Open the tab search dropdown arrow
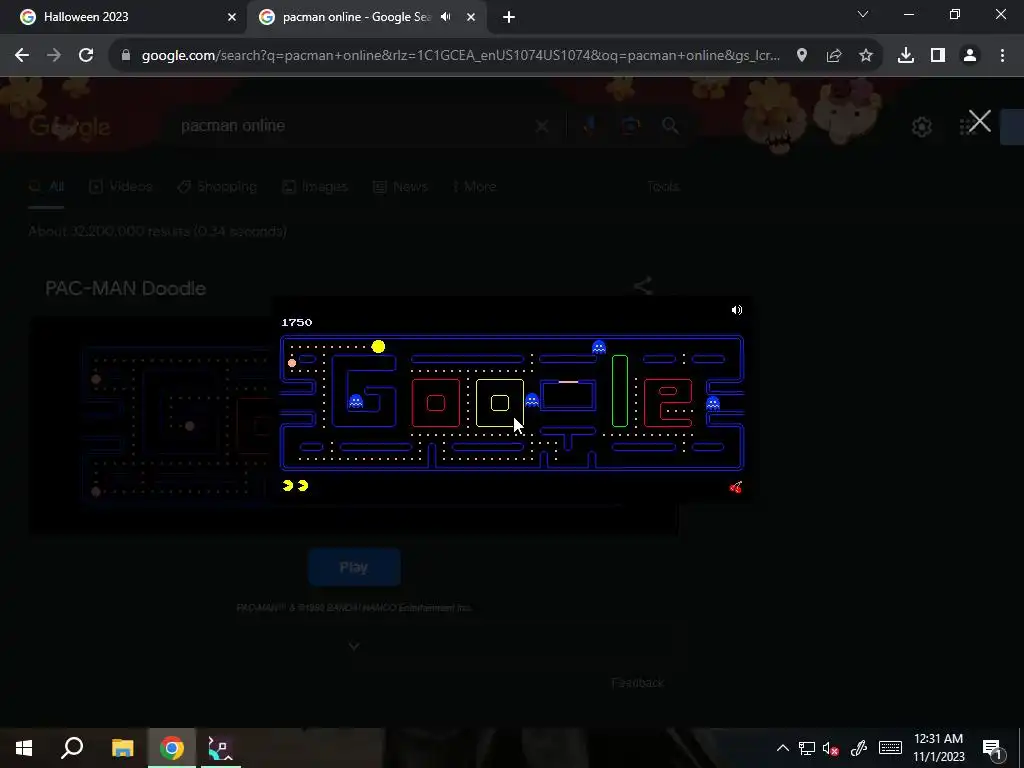The image size is (1024, 768). click(863, 14)
